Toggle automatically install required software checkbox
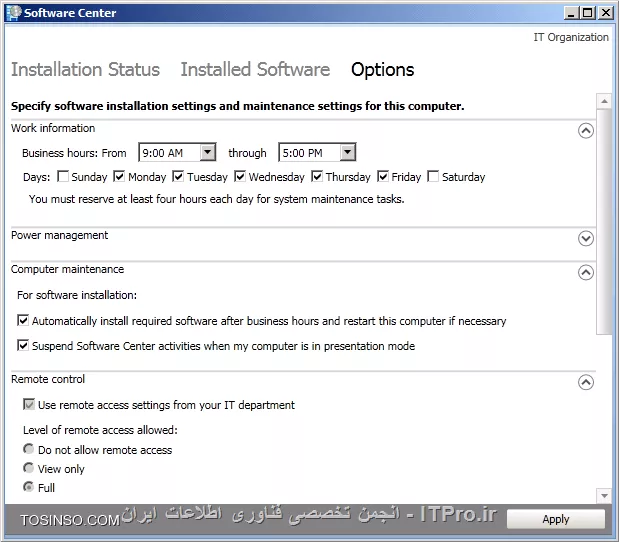 click(x=23, y=320)
